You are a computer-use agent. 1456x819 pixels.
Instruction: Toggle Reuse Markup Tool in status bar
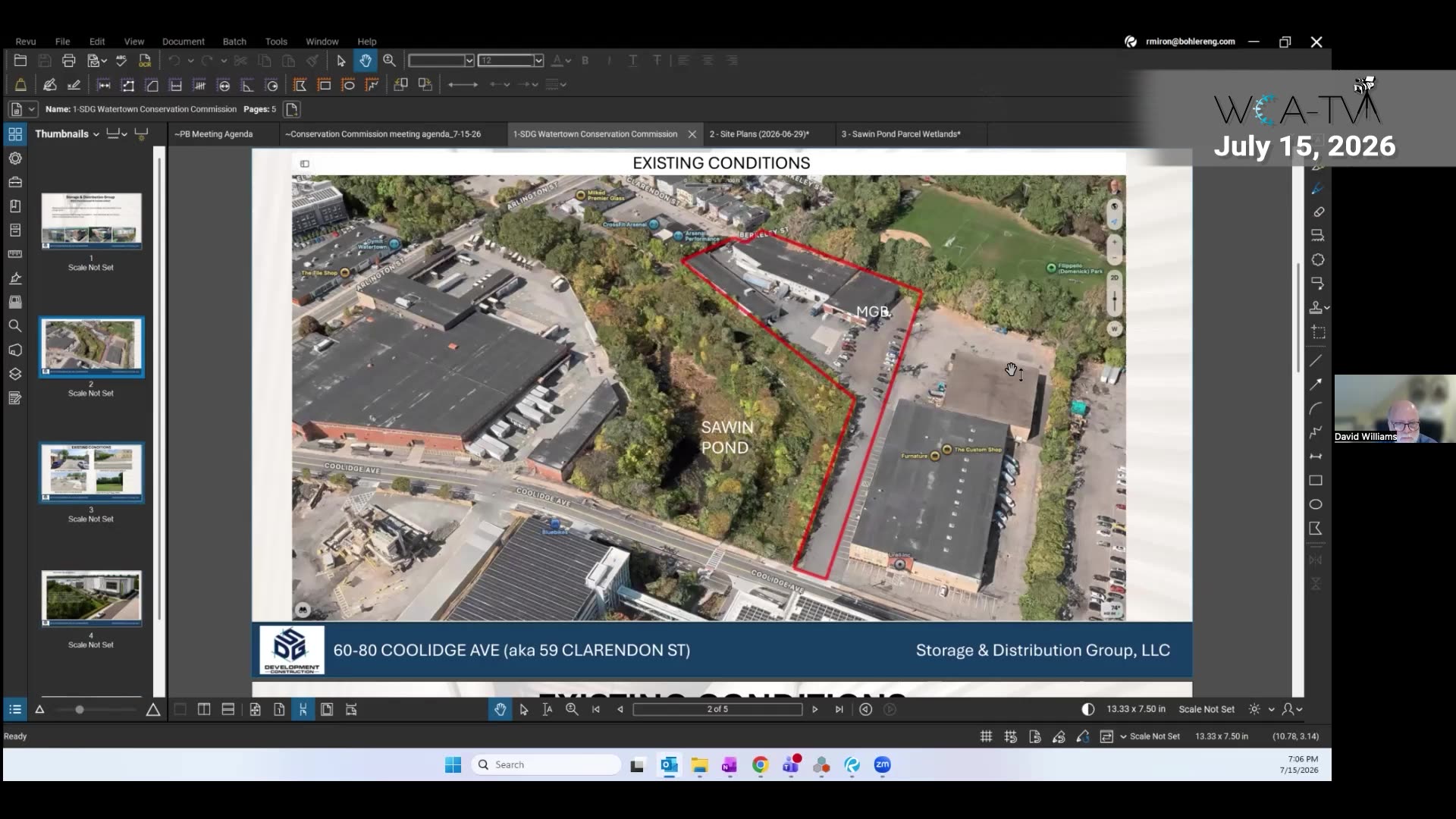tap(1083, 736)
